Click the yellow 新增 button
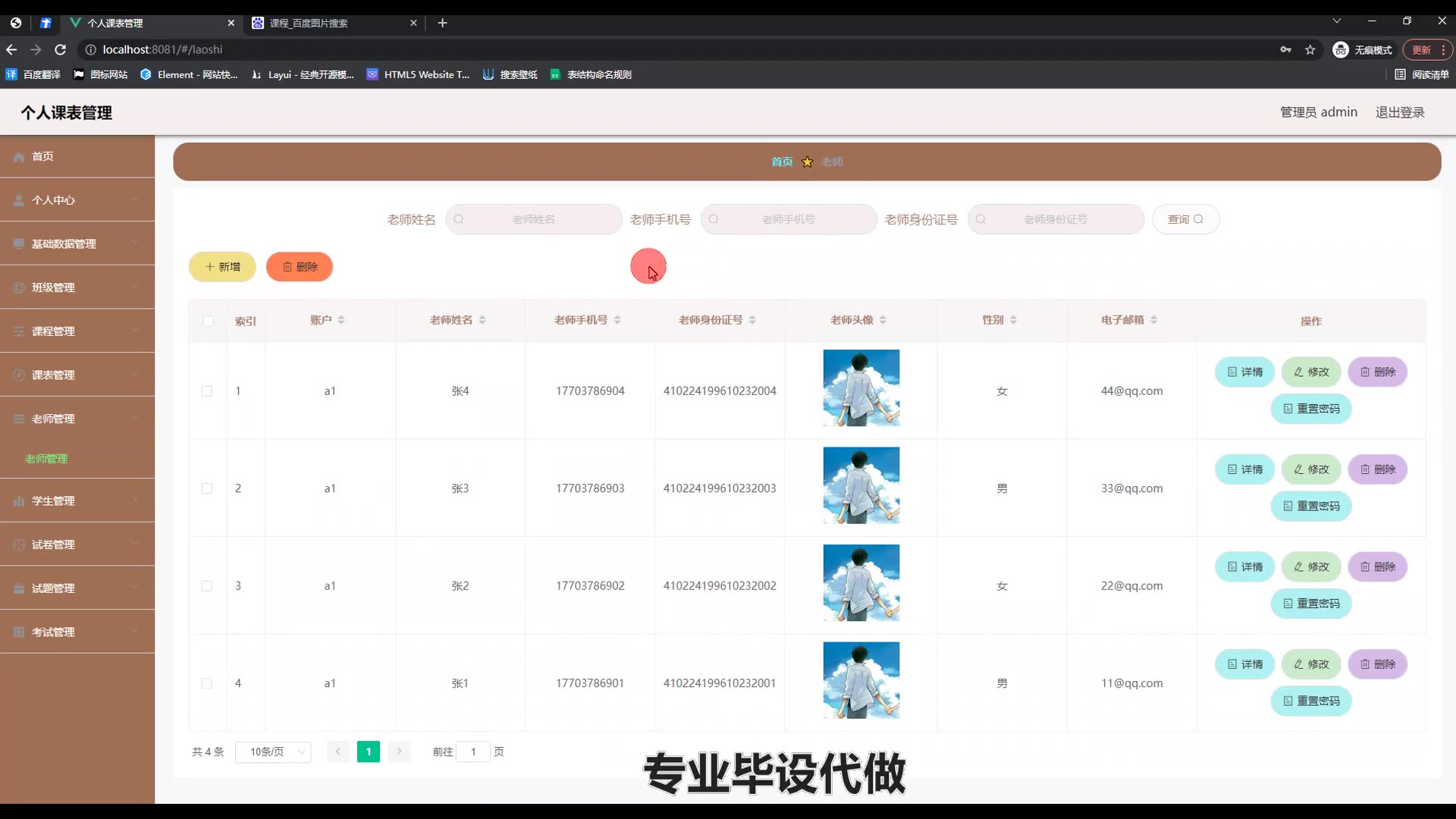The width and height of the screenshot is (1456, 819). tap(222, 267)
